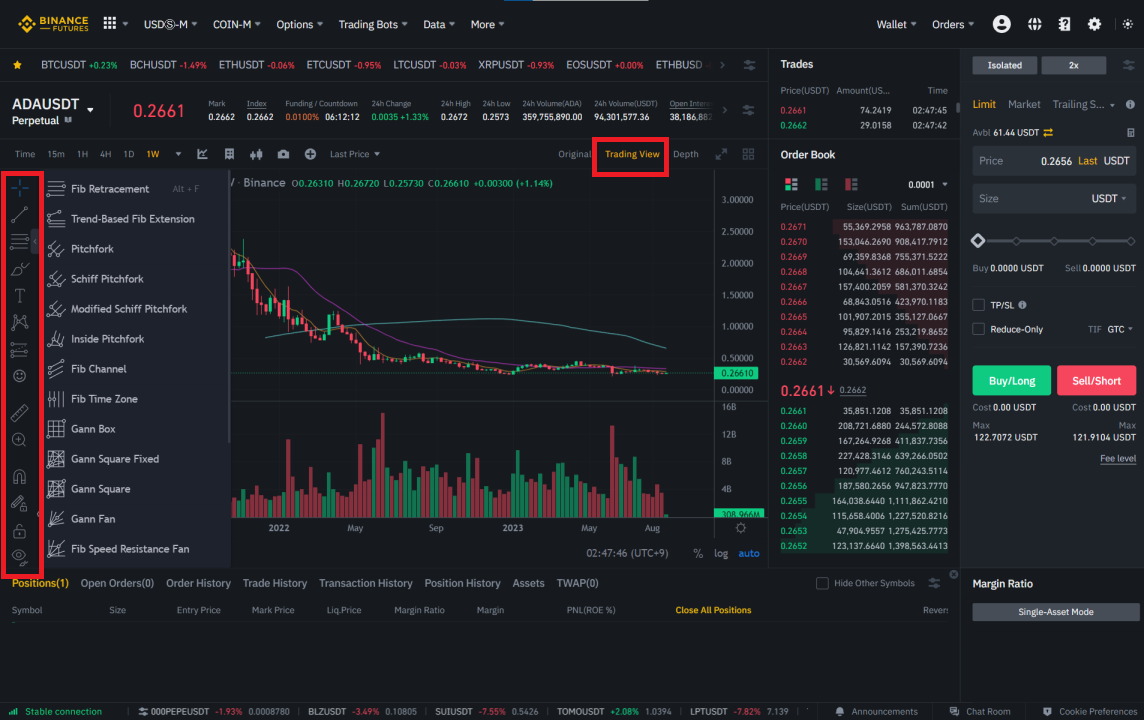Open the emoji icons tool
The image size is (1144, 720).
[x=20, y=376]
